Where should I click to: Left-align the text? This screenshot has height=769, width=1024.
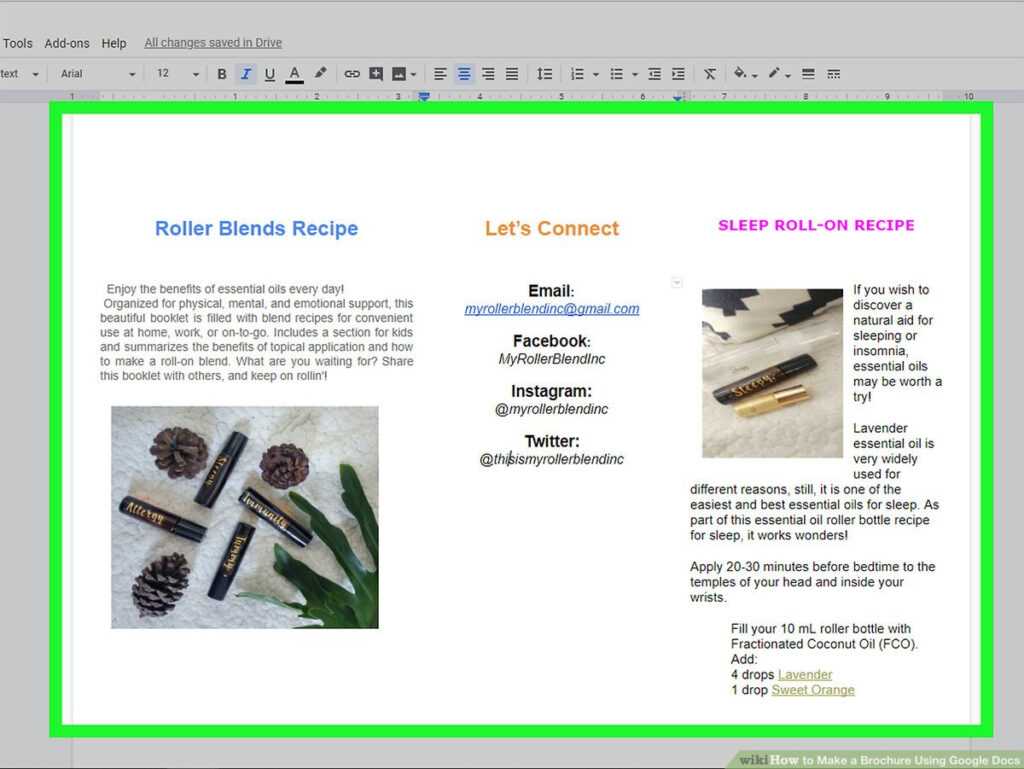[x=440, y=74]
